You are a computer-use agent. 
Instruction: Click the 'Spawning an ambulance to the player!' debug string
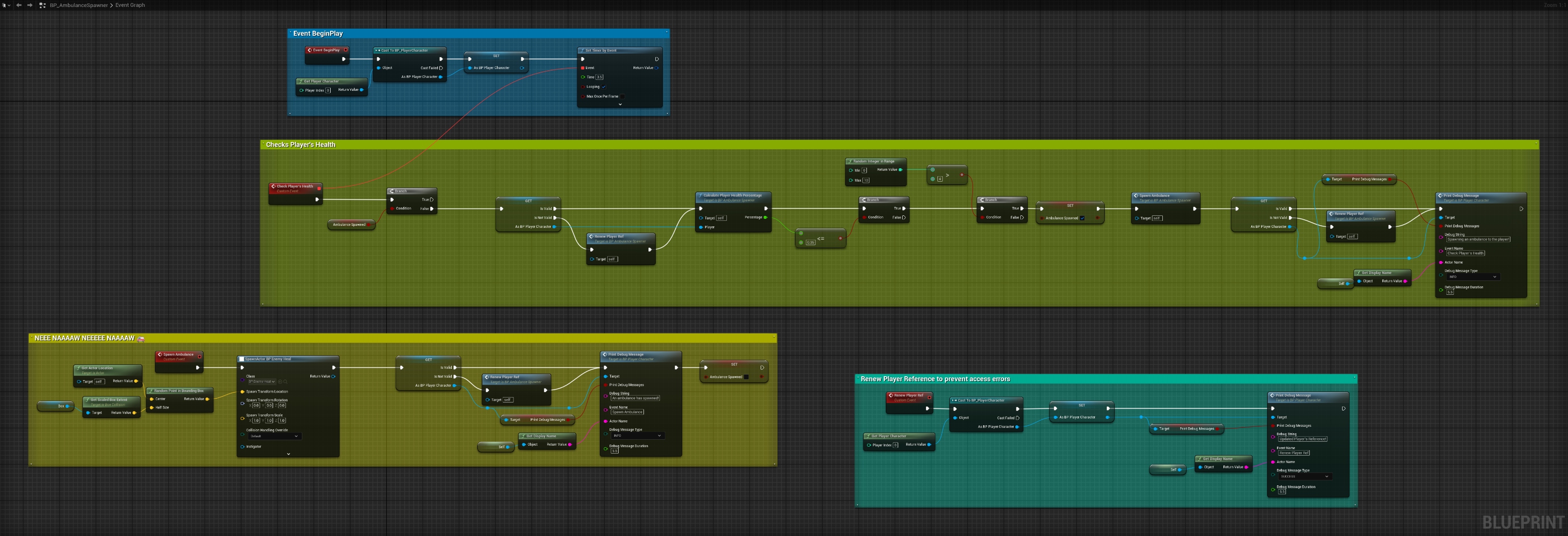[x=1478, y=239]
